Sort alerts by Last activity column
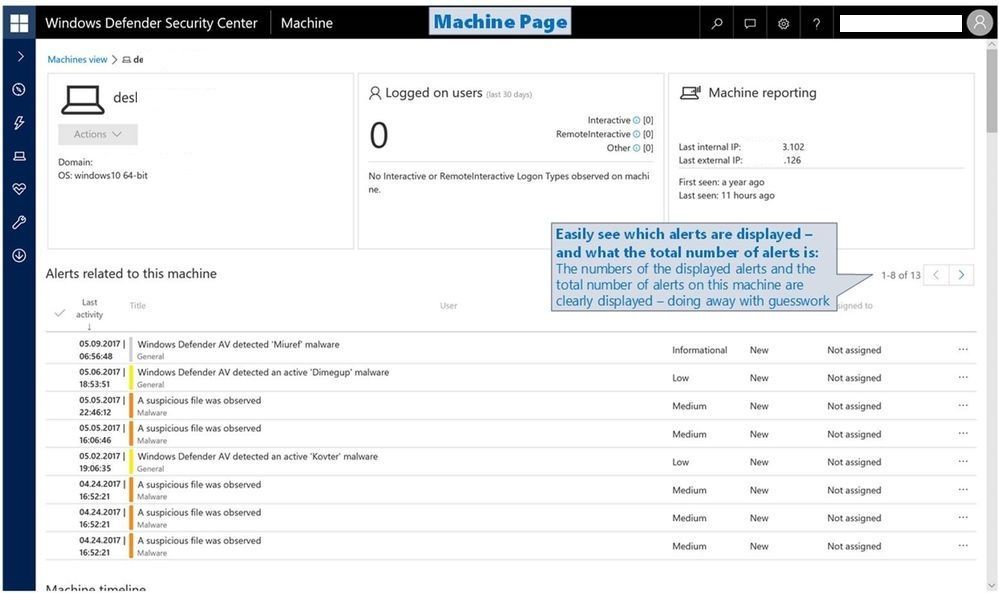Viewport: 999px width, 593px height. tap(89, 309)
